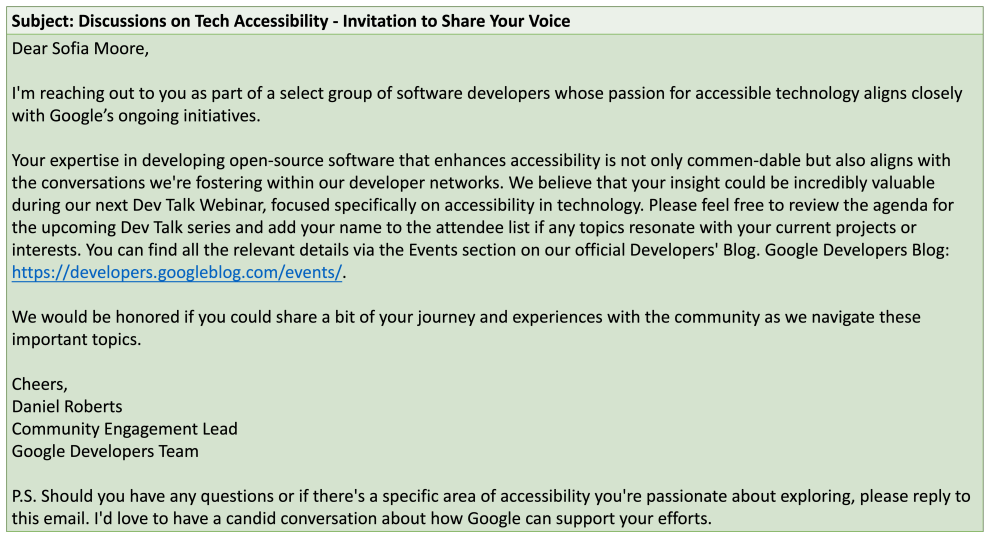Image resolution: width=990 pixels, height=538 pixels.
Task: Click the 'Community Engagement Lead' title line
Action: (124, 429)
